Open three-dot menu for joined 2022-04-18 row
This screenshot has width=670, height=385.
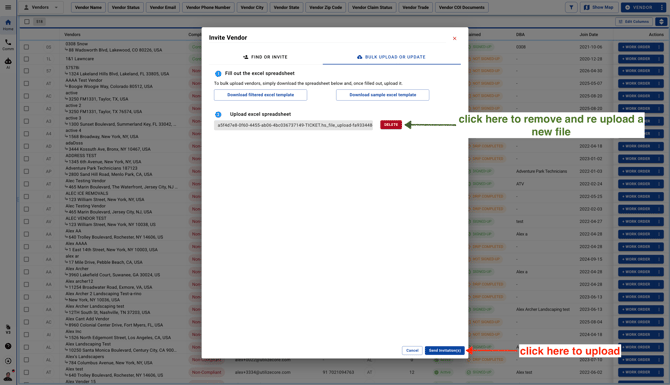(659, 146)
